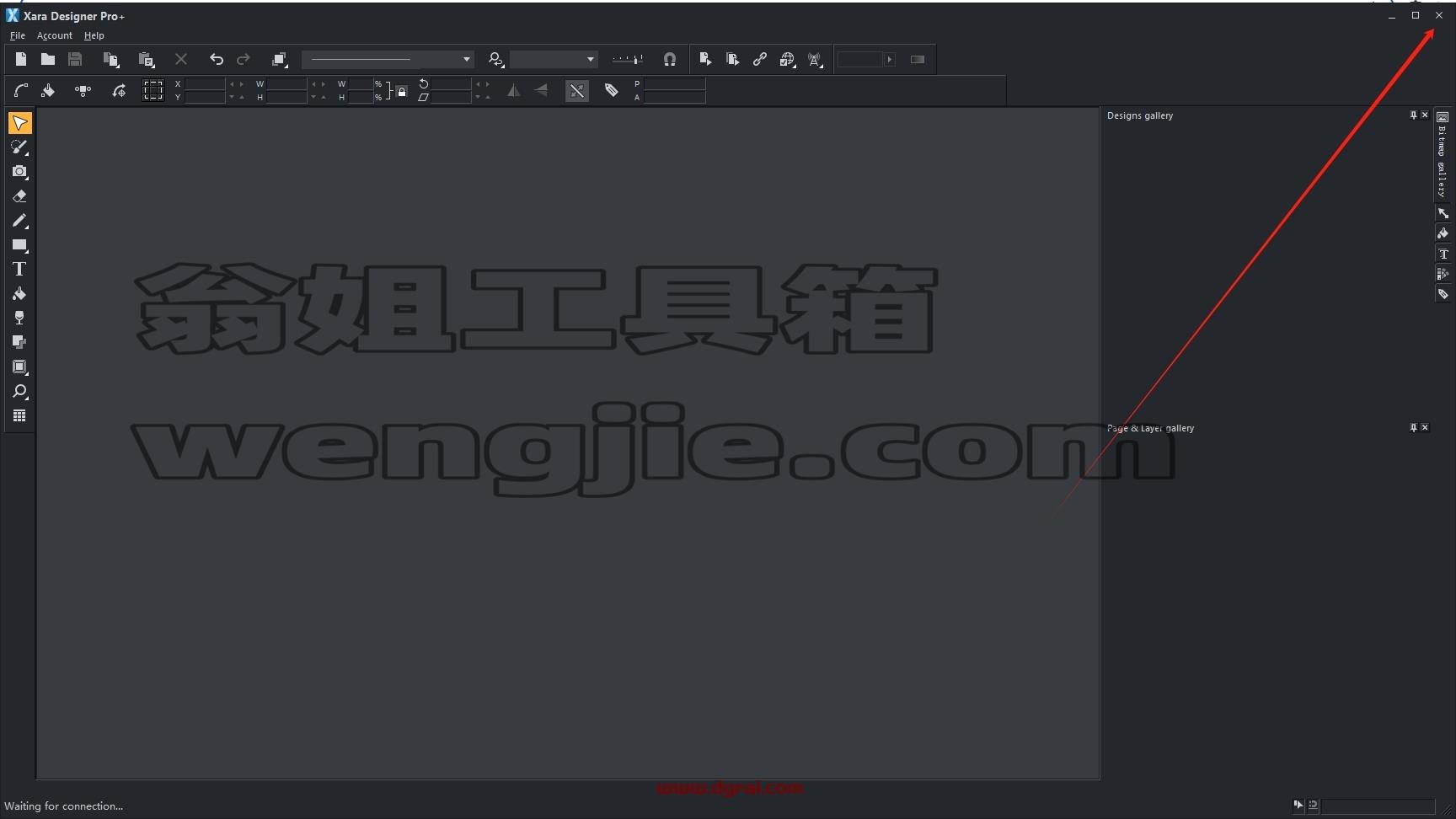Select the Photo enhance tool
Viewport: 1456px width, 819px height.
point(19,147)
